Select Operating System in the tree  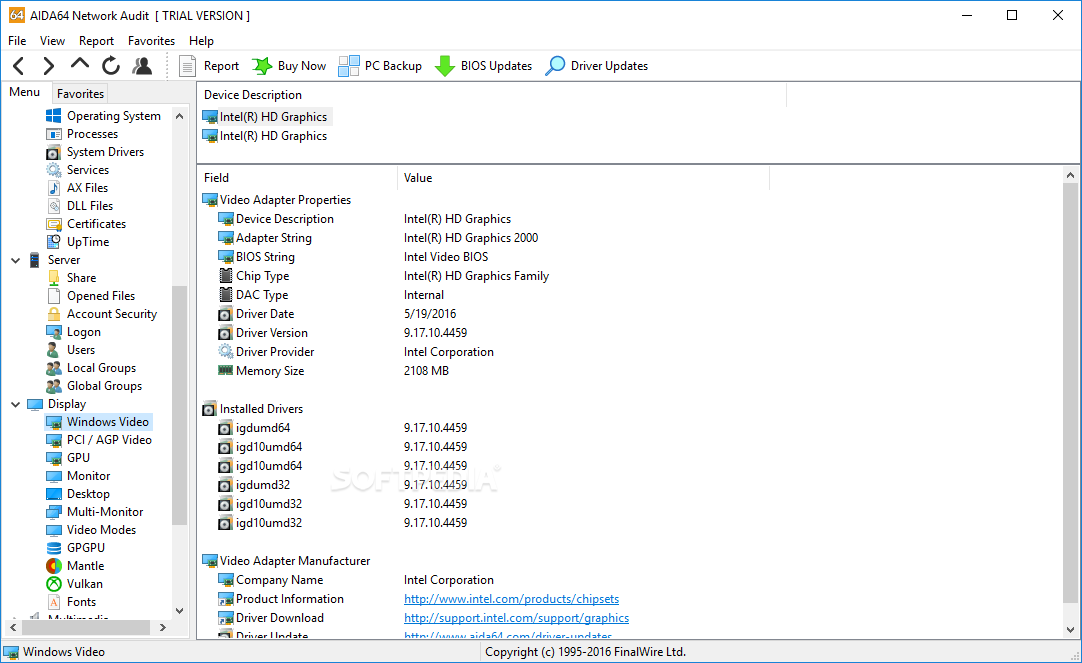click(104, 116)
